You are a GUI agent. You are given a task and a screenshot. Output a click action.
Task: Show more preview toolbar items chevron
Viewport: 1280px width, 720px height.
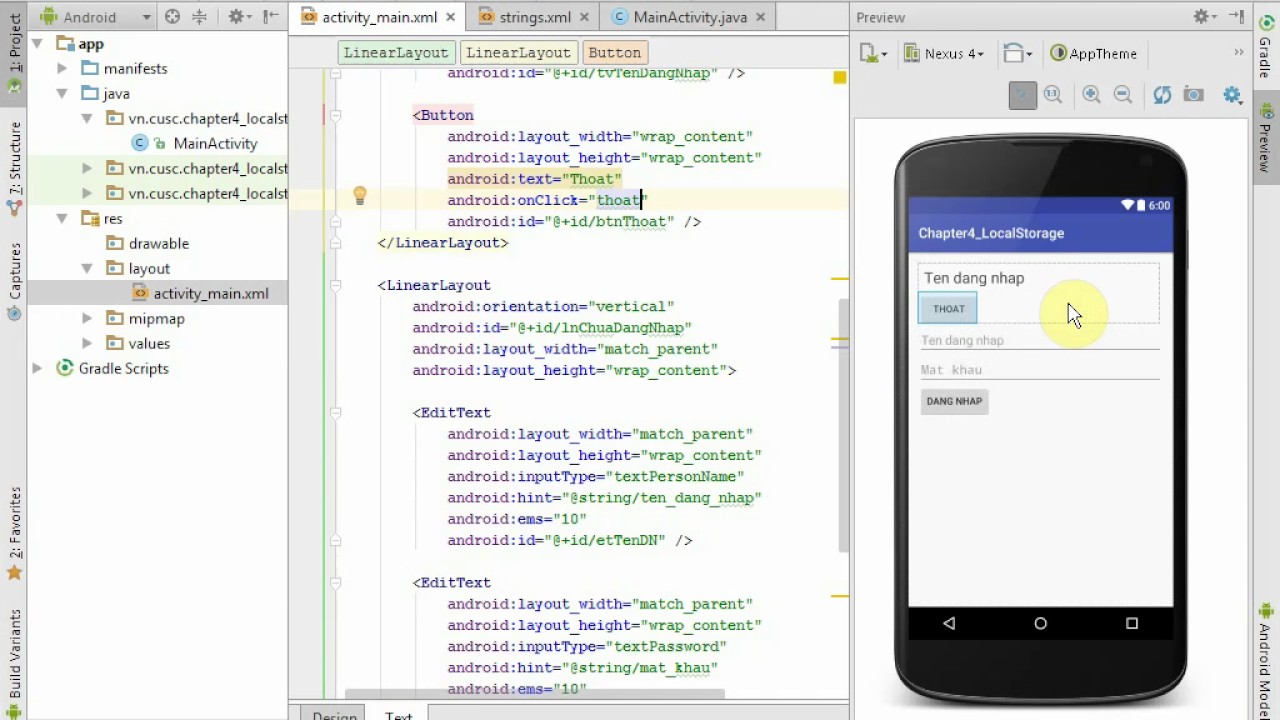[x=1238, y=53]
